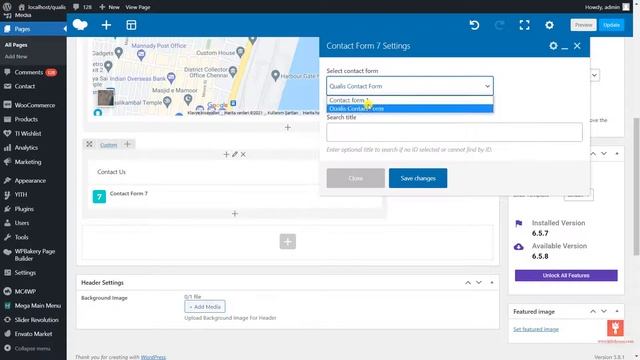Open the gear icon in Contact Form 7 Settings header
Screen dimensions: 640x360
[553, 46]
